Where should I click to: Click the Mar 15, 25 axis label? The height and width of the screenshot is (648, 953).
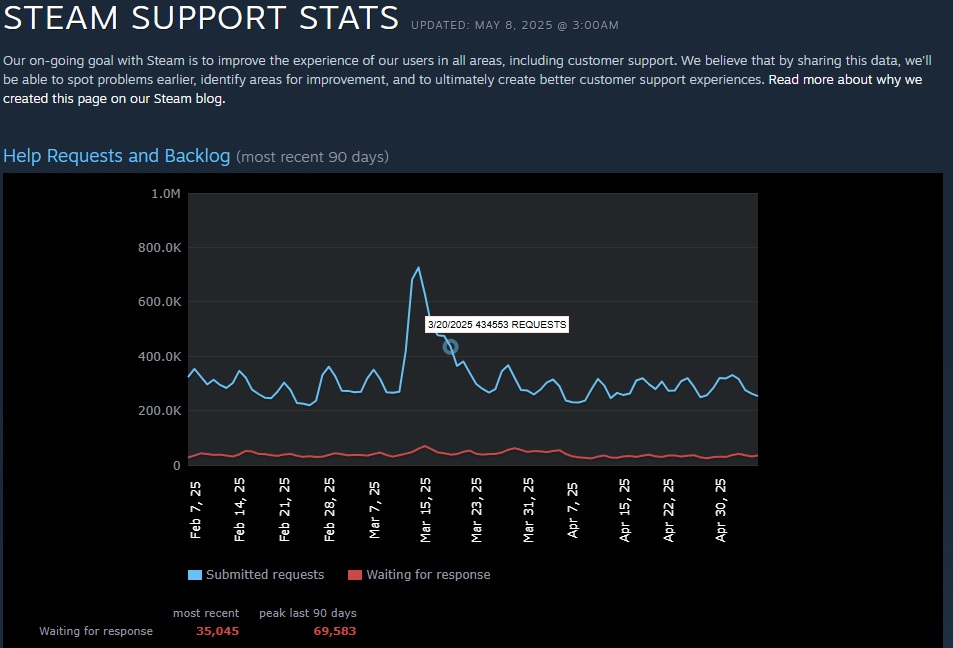425,509
